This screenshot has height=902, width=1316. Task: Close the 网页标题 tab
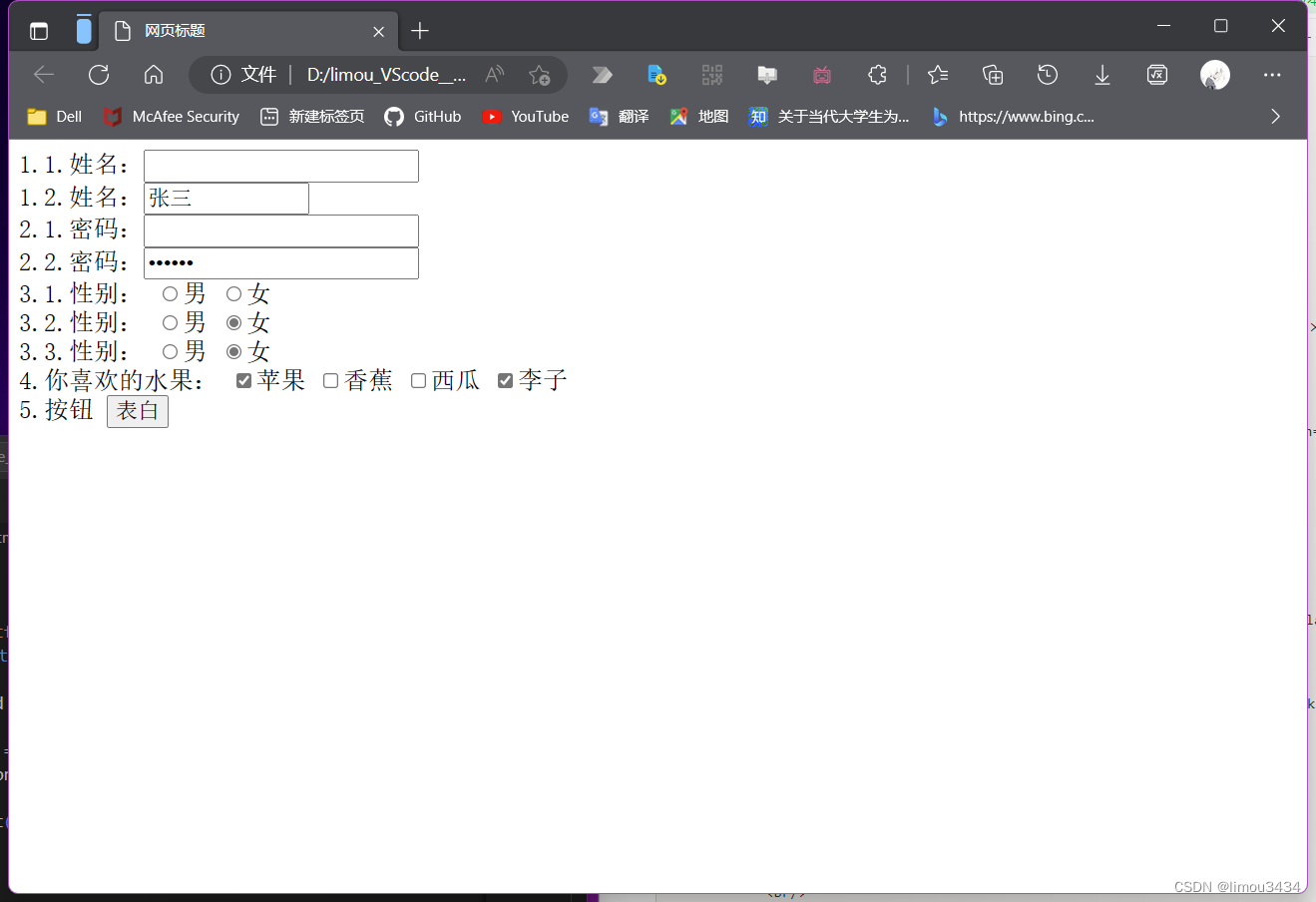point(379,32)
